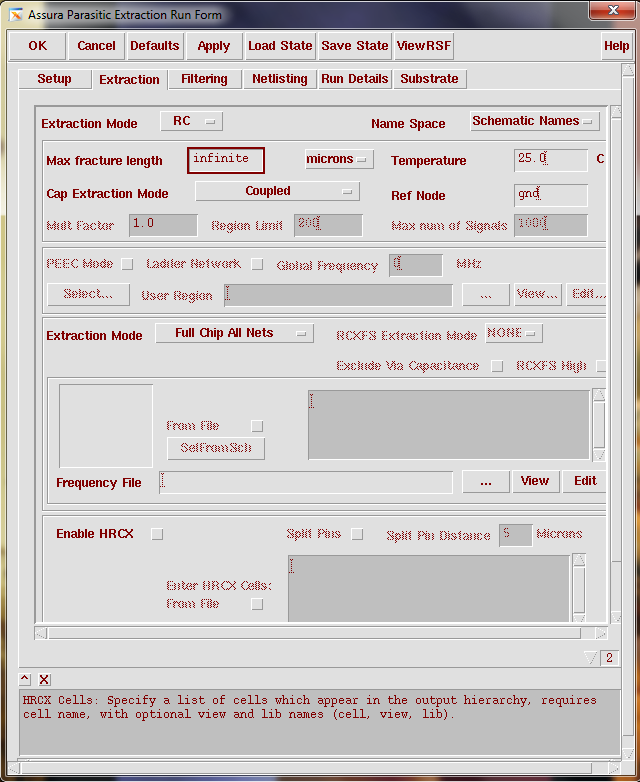The width and height of the screenshot is (640, 782).
Task: Edit the Frequency File
Action: 585,482
